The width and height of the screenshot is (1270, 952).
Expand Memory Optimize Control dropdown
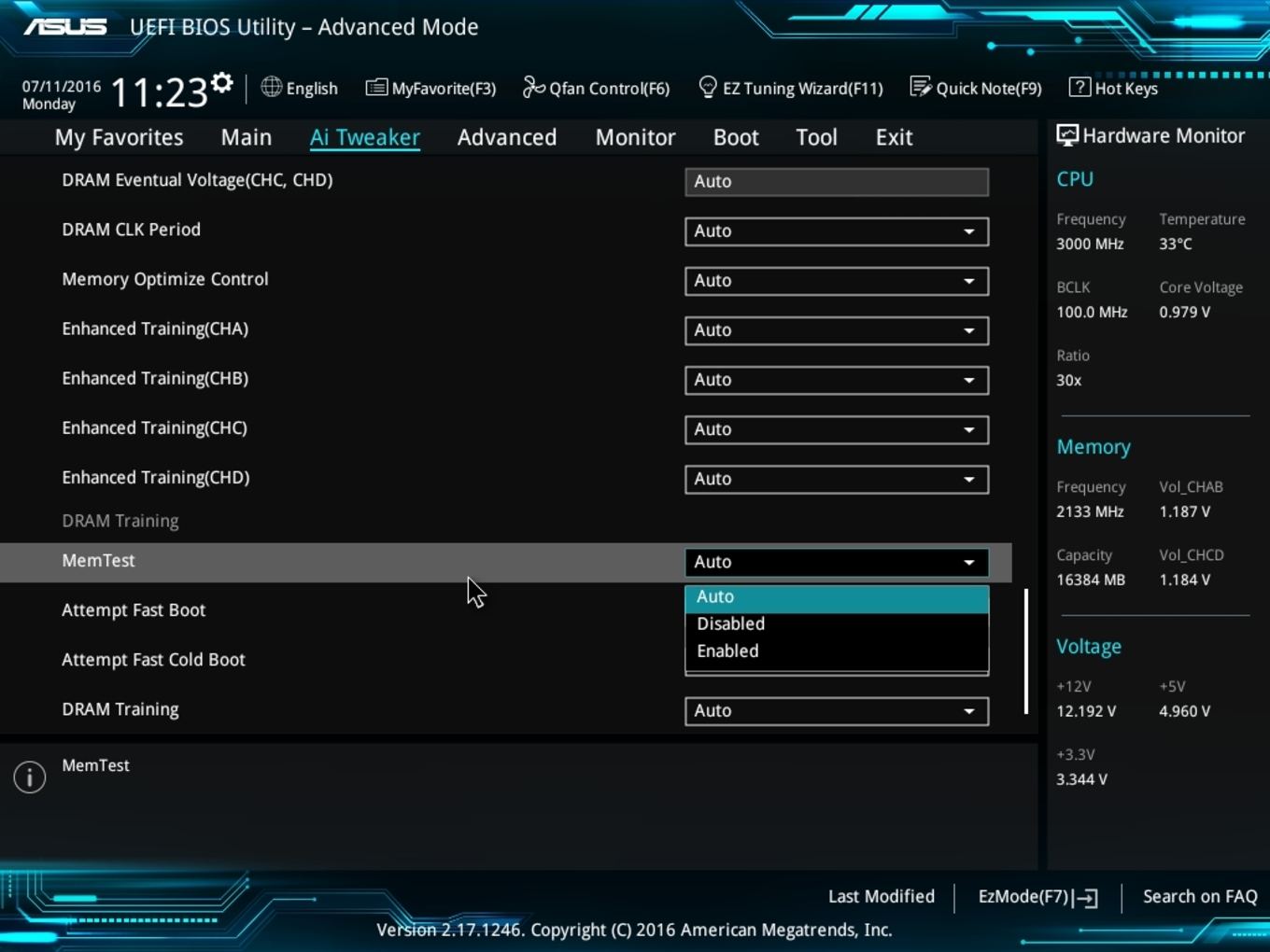(837, 281)
